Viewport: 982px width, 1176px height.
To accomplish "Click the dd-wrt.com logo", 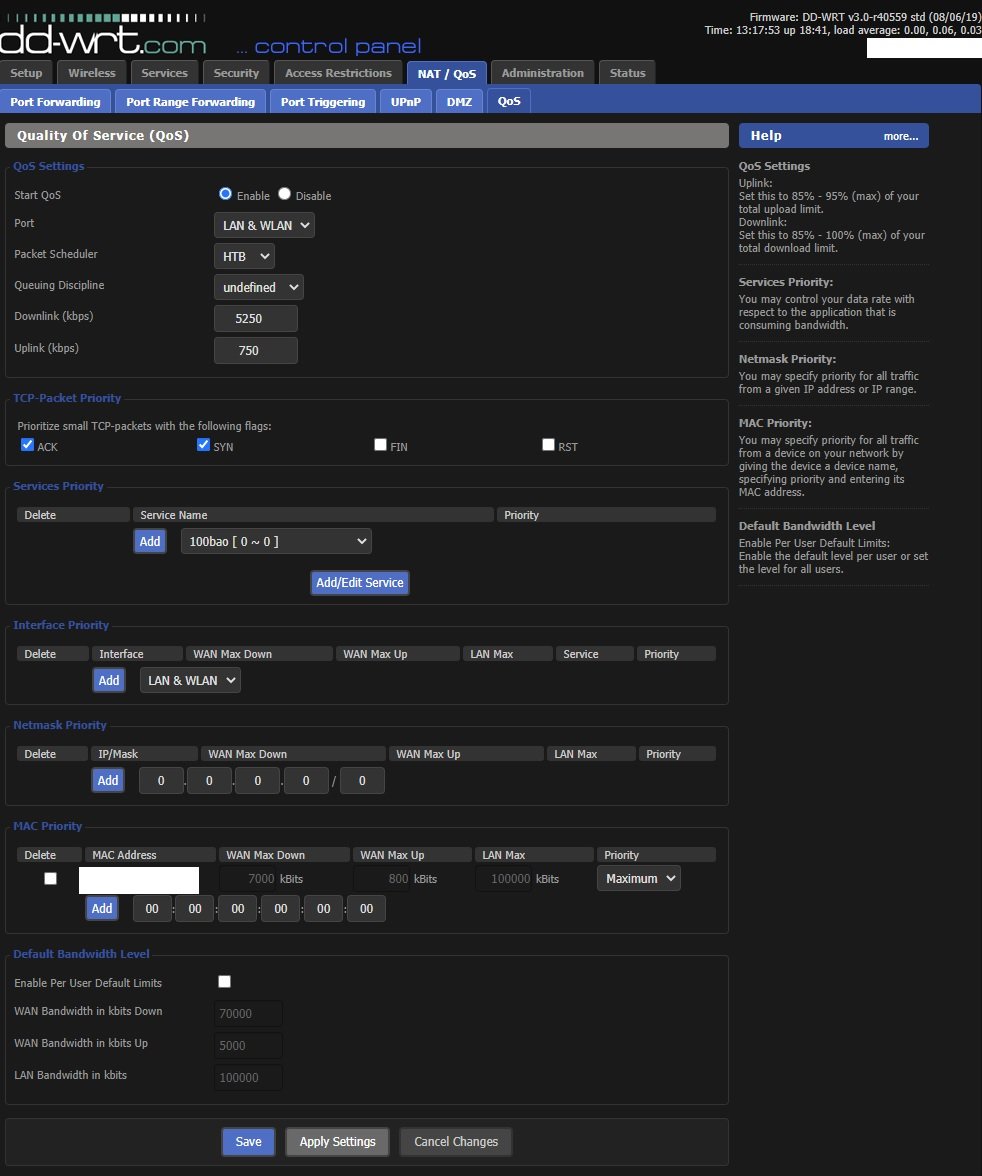I will 103,40.
